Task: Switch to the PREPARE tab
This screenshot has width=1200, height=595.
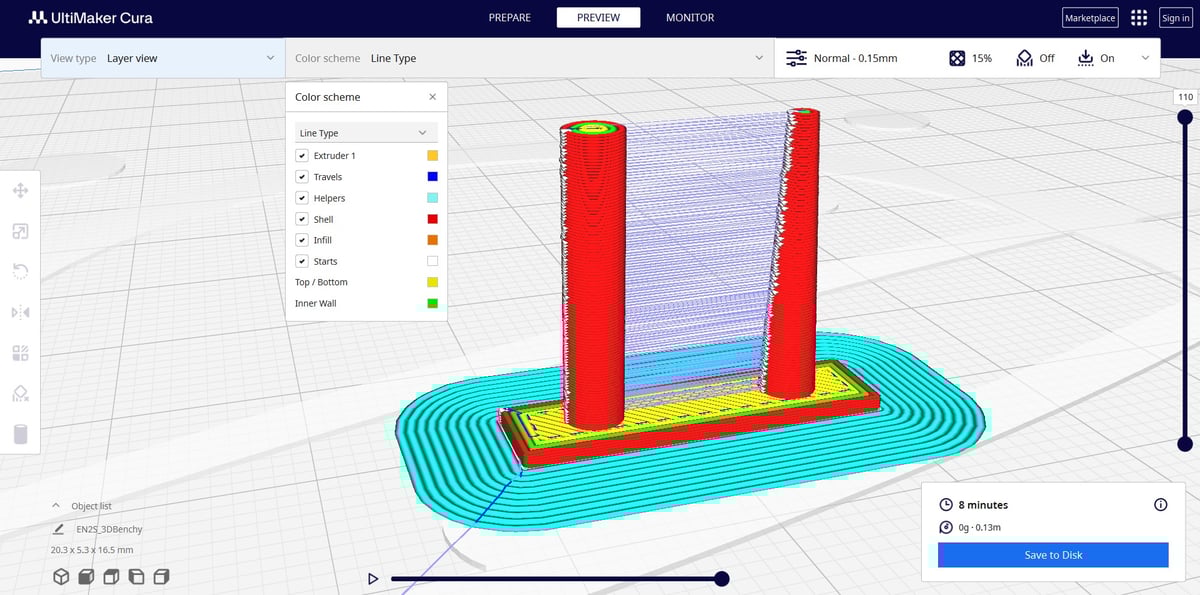Action: [x=509, y=18]
